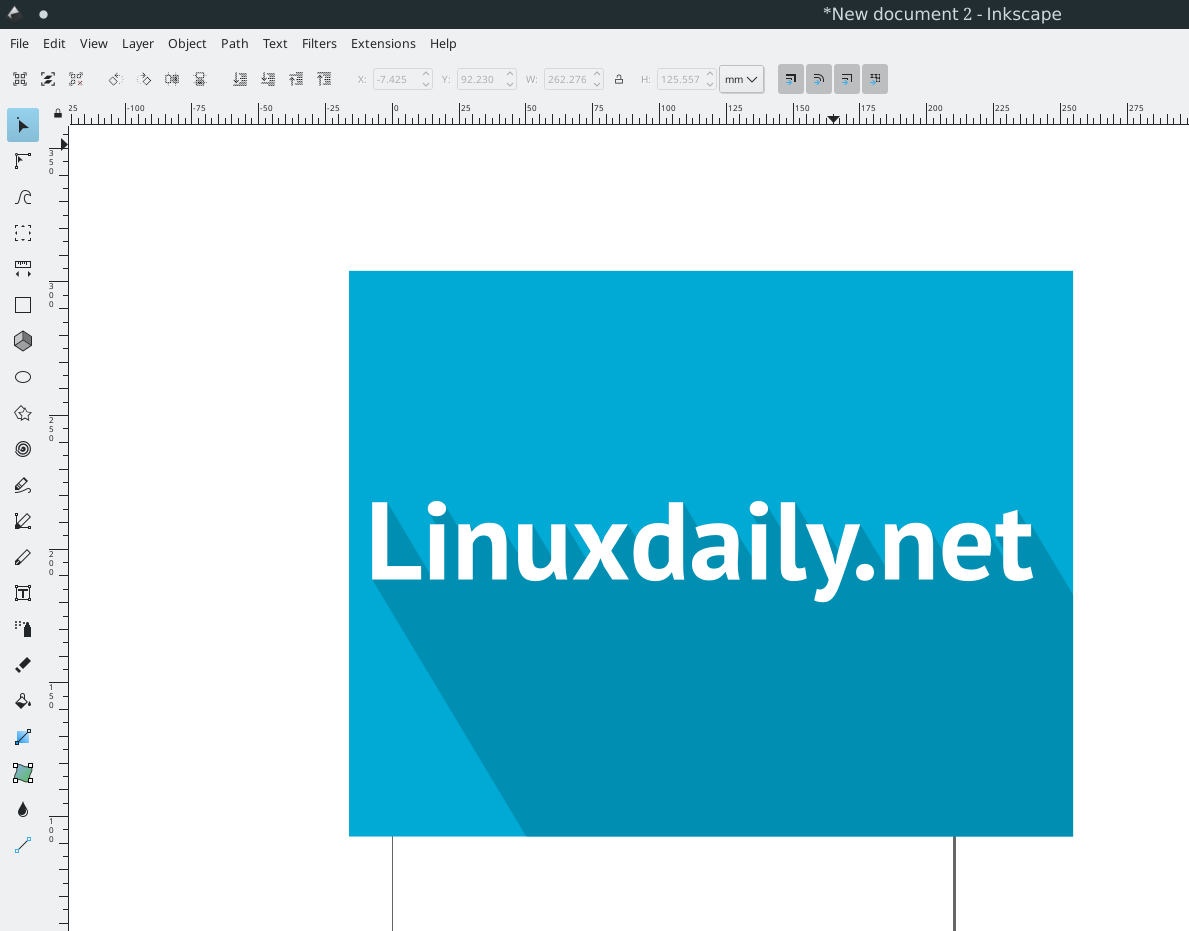The image size is (1189, 931).
Task: Select the Paint bucket fill tool
Action: click(22, 701)
